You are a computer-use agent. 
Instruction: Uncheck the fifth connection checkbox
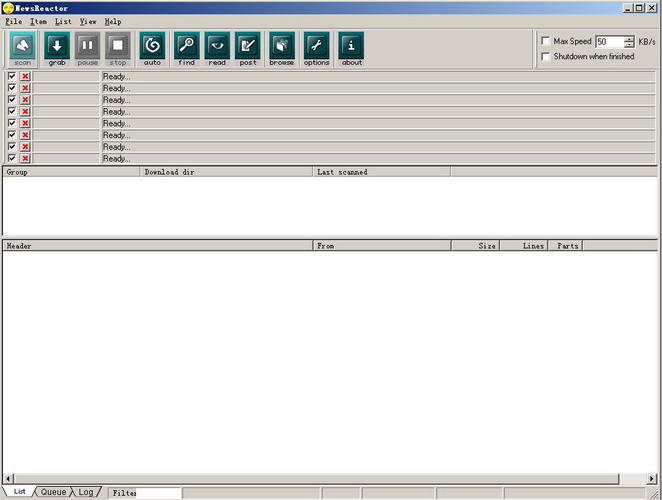point(12,123)
